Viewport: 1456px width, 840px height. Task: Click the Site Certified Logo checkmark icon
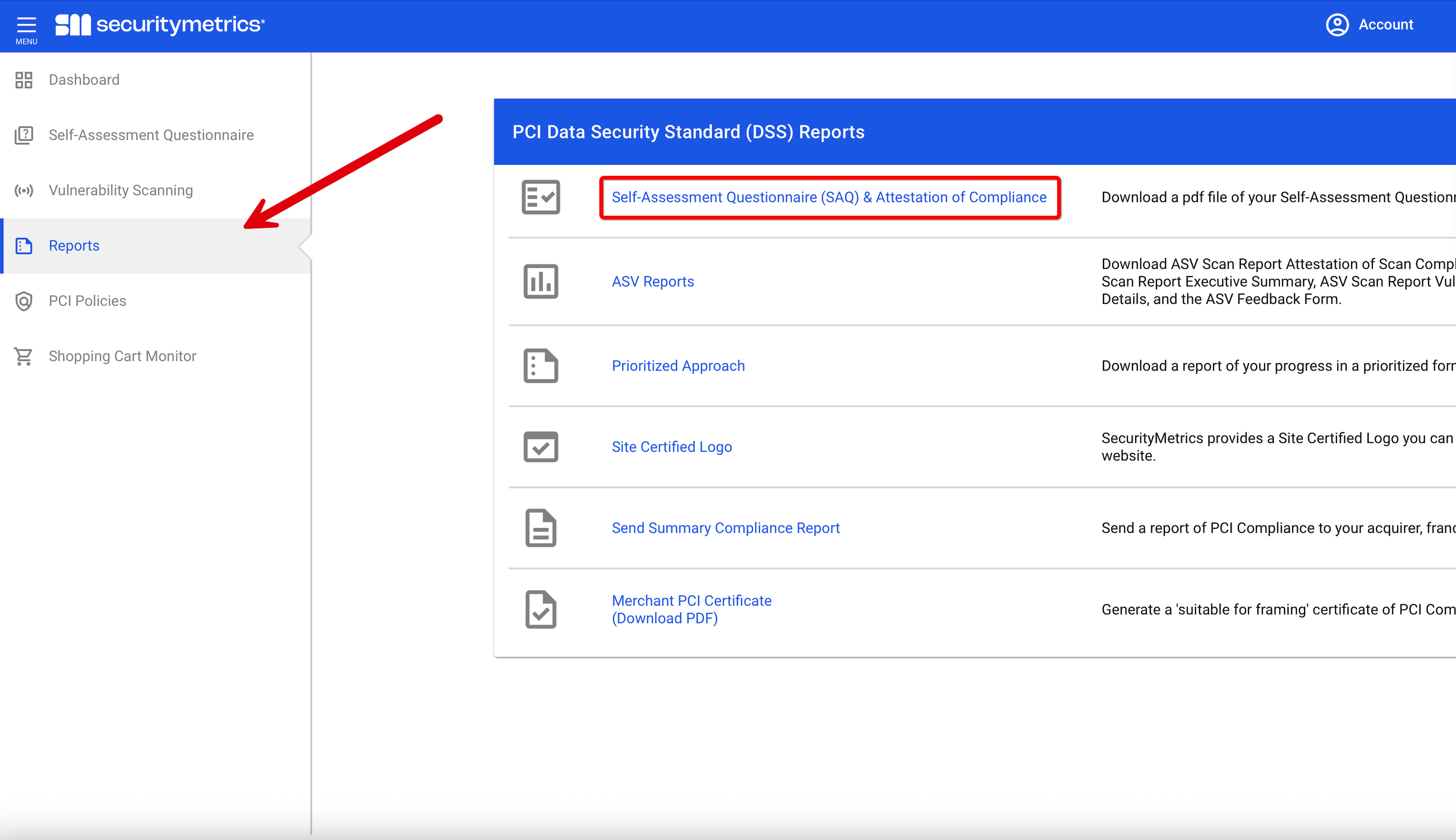(540, 447)
